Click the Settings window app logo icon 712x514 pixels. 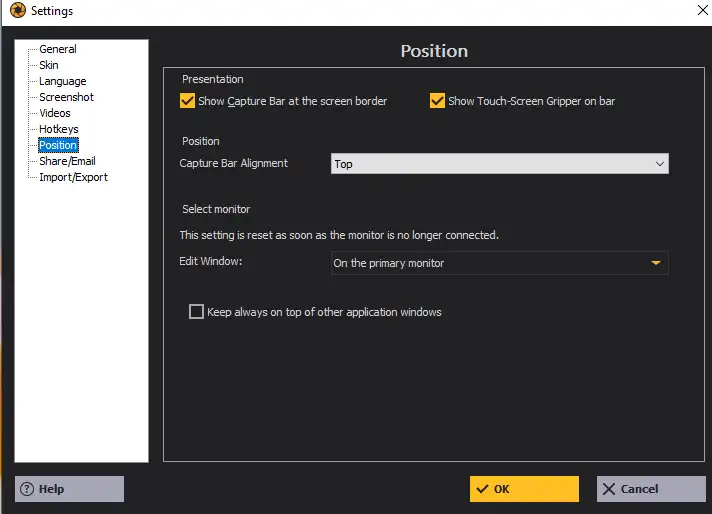(x=18, y=10)
